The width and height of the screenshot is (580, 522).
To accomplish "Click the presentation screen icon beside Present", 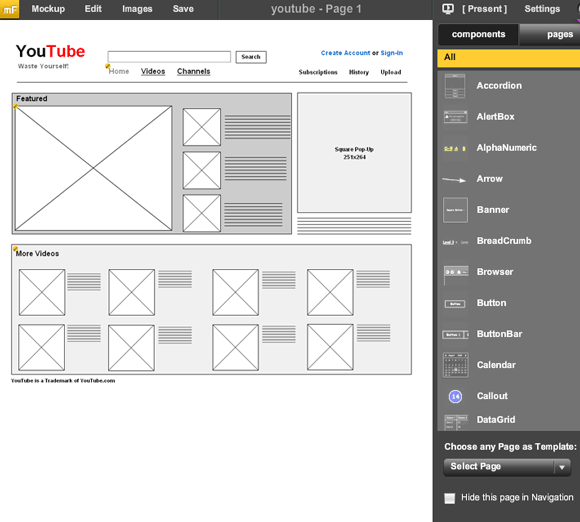I will pyautogui.click(x=448, y=9).
